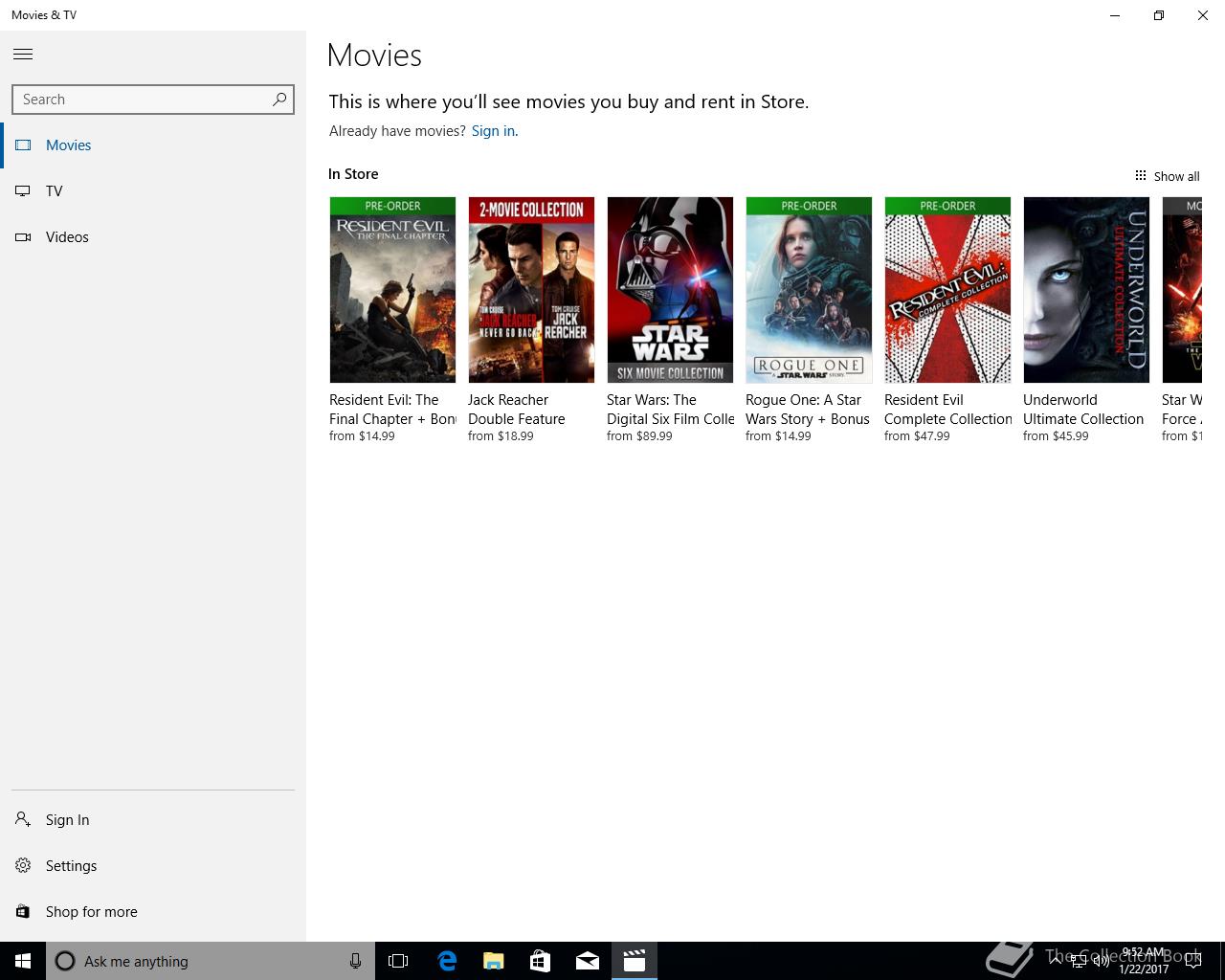Click the Show all grid icon
The height and width of the screenshot is (980, 1225).
click(x=1141, y=175)
